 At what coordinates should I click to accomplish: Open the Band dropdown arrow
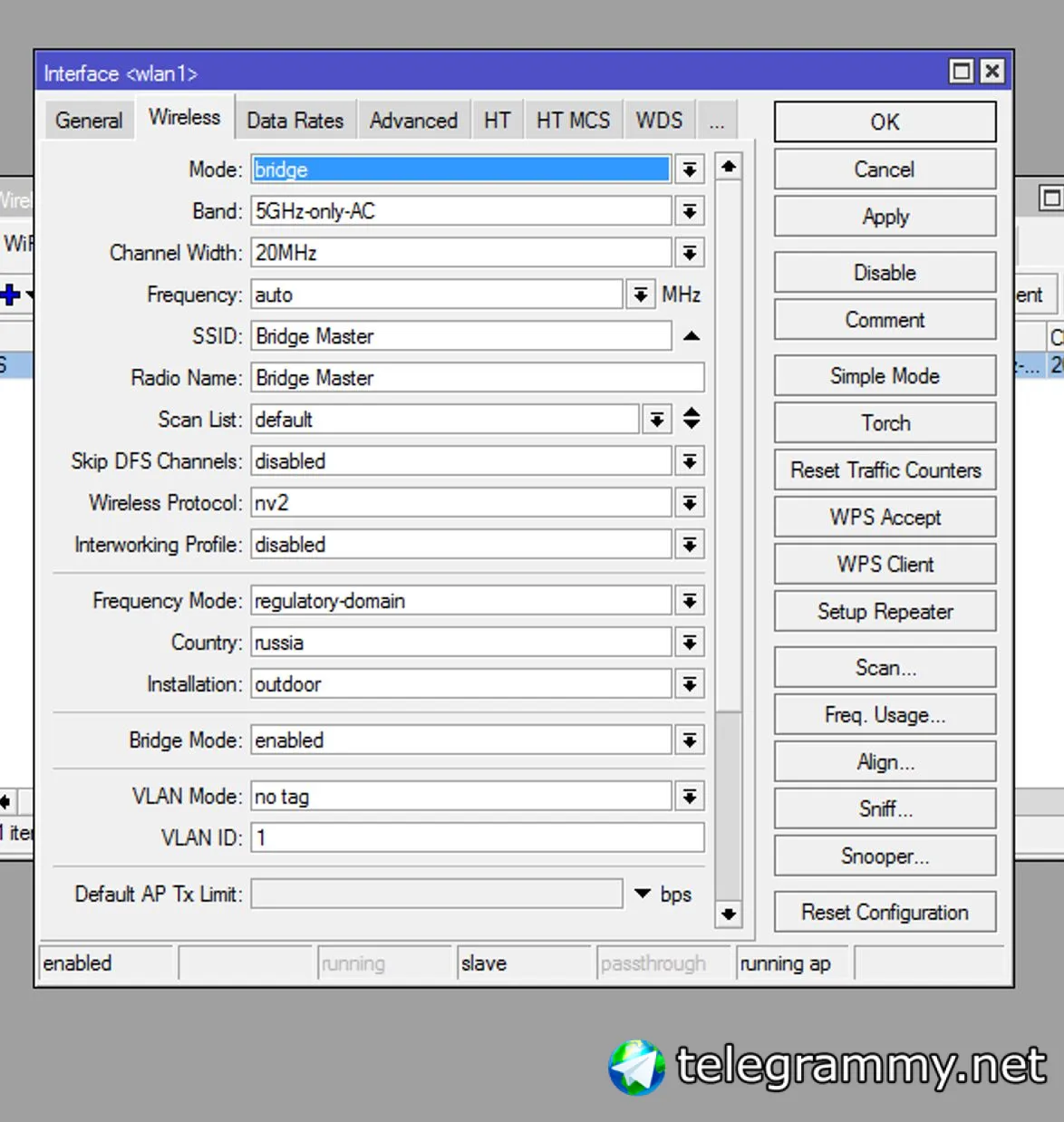(x=690, y=211)
